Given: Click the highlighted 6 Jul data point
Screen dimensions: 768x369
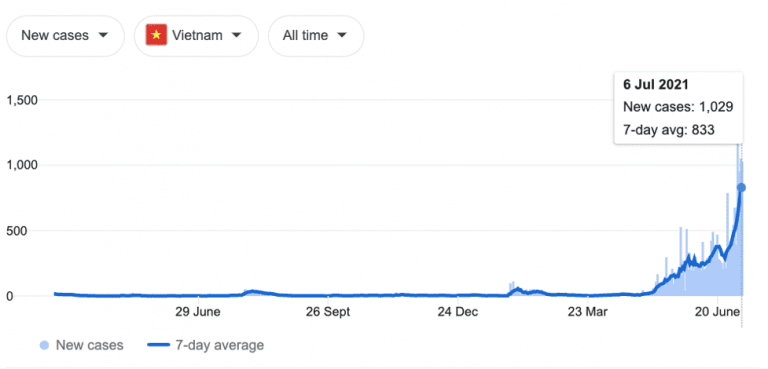Looking at the screenshot, I should pyautogui.click(x=742, y=188).
